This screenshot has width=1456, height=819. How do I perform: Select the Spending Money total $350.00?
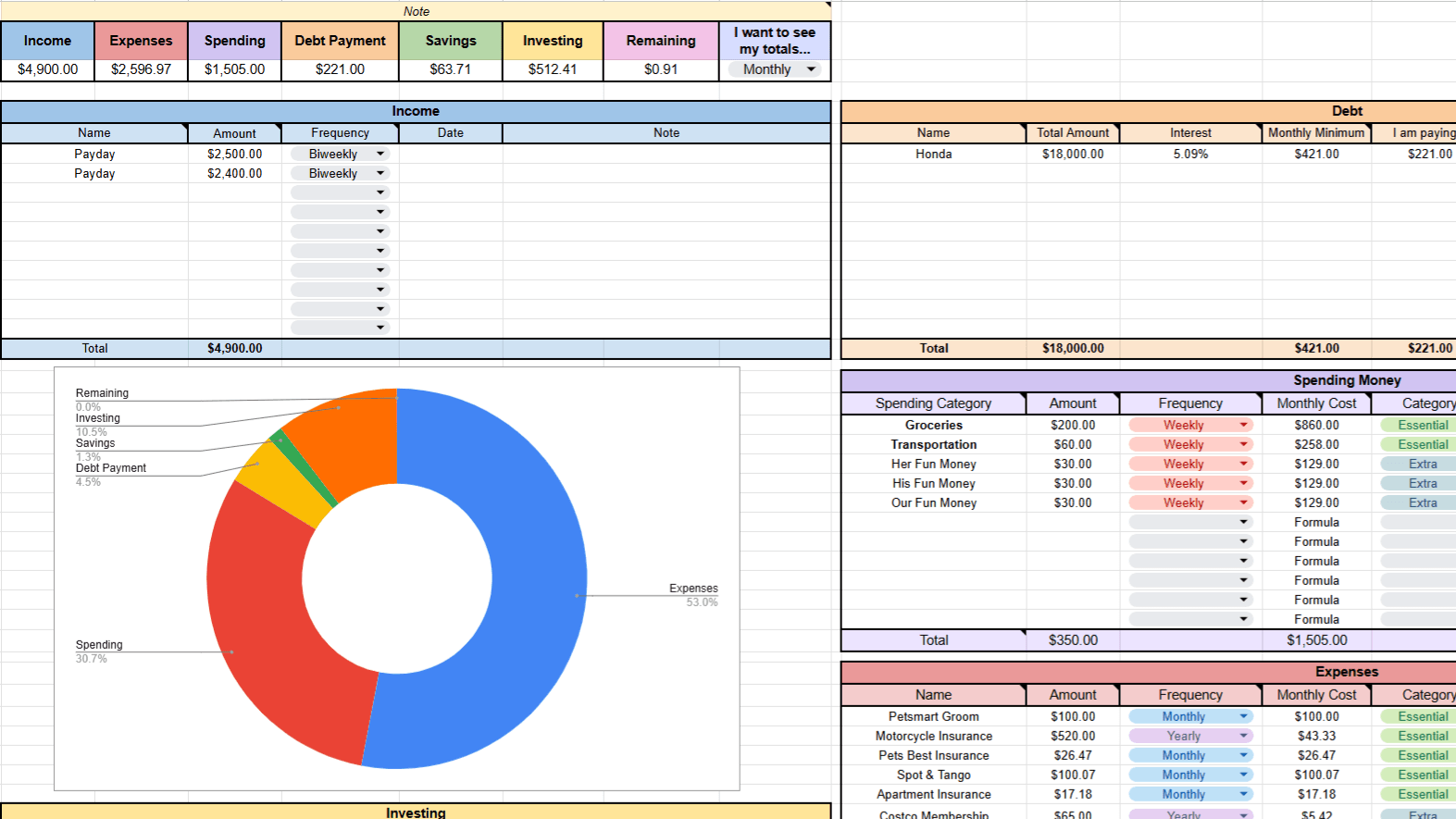(1073, 640)
